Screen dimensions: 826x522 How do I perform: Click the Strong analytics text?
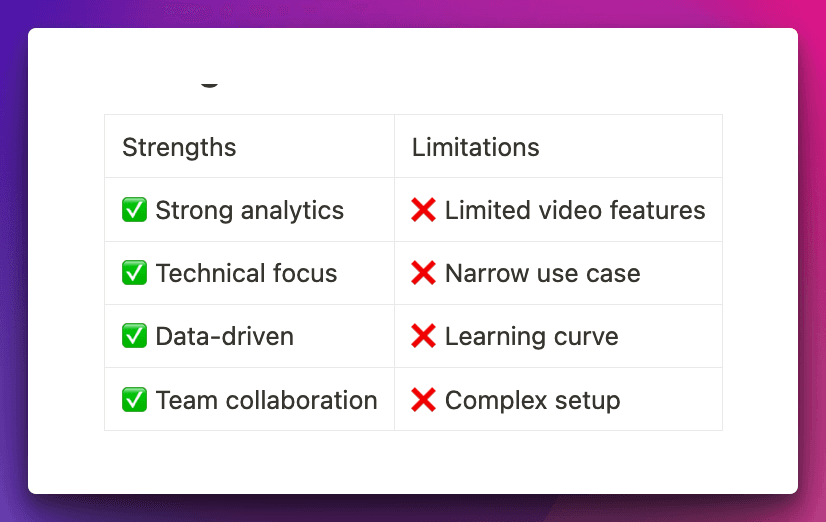coord(249,210)
